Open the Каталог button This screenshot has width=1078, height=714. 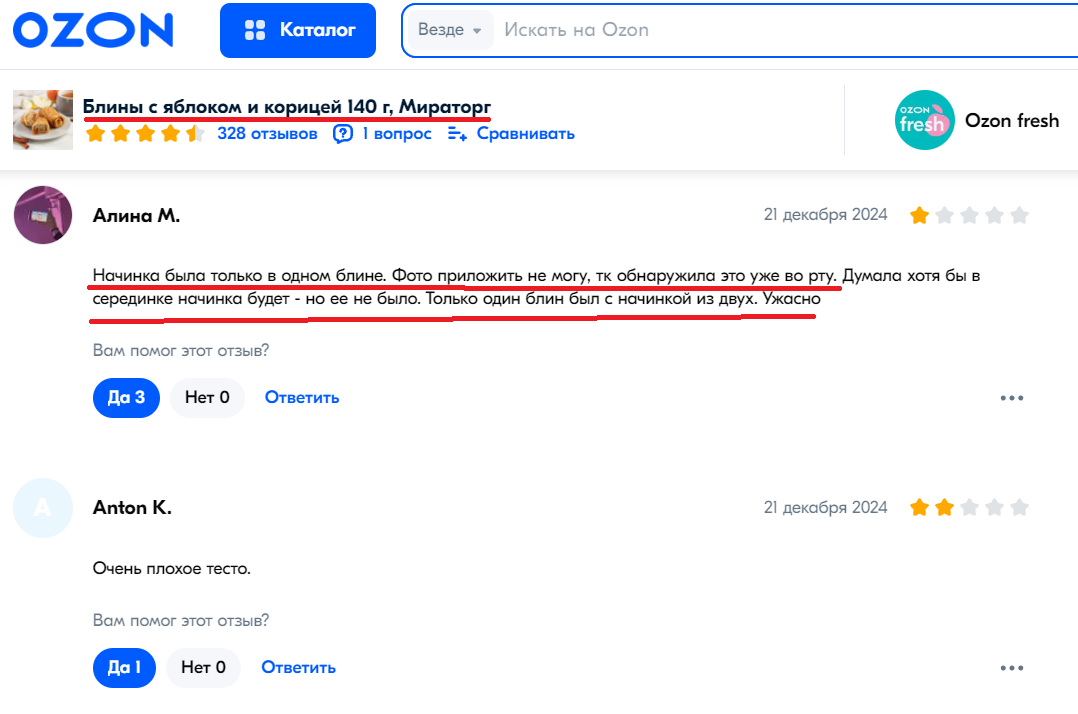pos(298,30)
